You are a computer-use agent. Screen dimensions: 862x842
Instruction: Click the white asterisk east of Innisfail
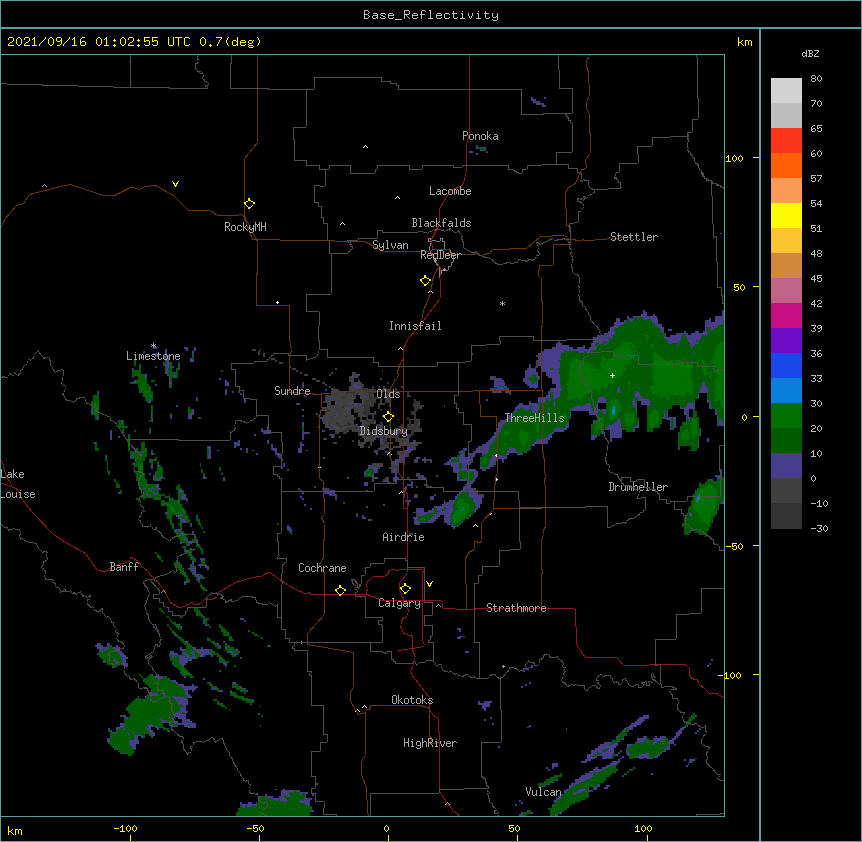click(x=502, y=303)
